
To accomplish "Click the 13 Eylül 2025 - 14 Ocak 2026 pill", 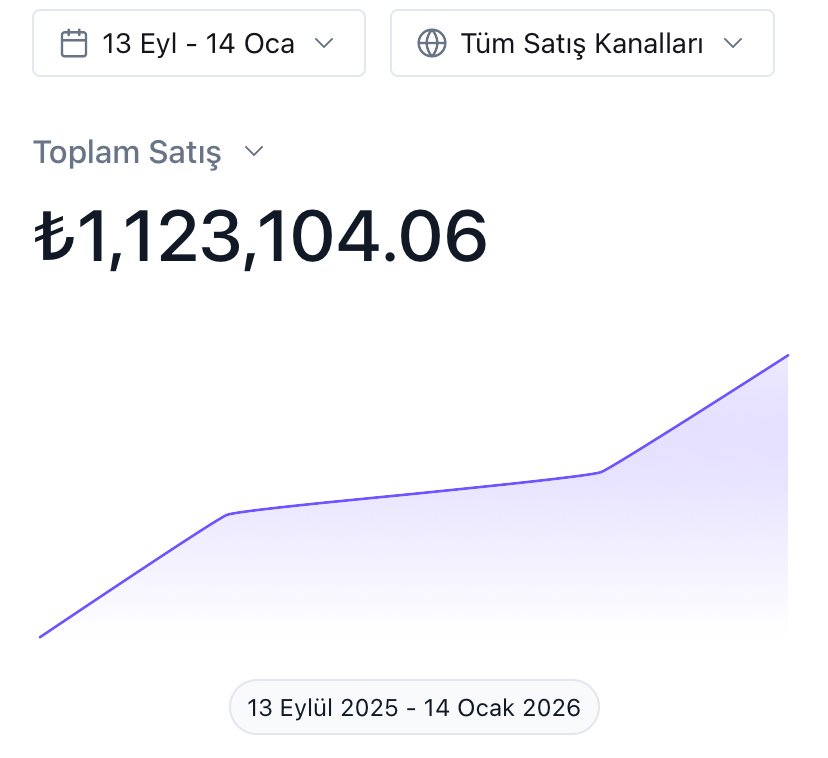I will [x=414, y=708].
